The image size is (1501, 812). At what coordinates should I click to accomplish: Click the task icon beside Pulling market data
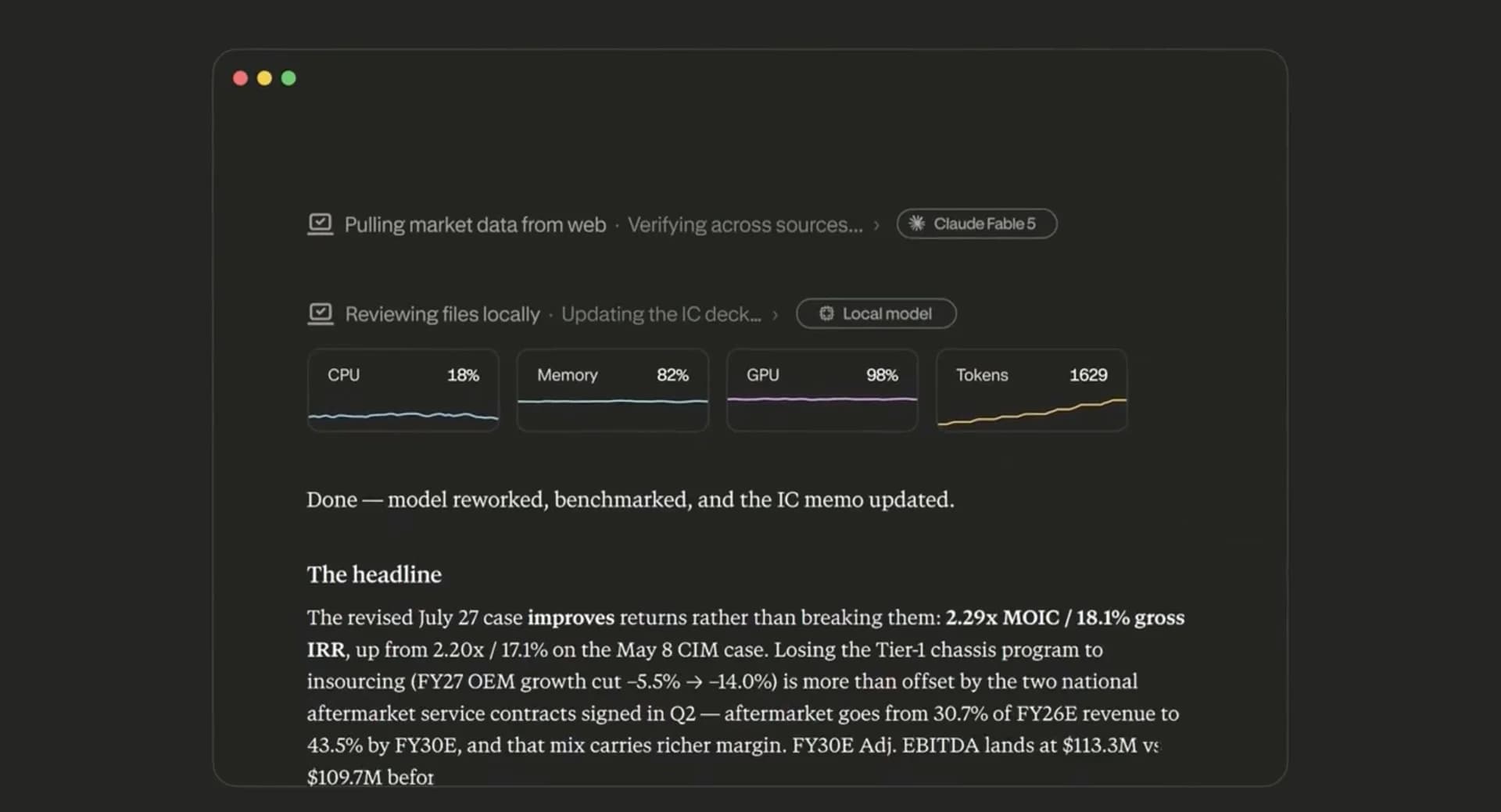[320, 224]
